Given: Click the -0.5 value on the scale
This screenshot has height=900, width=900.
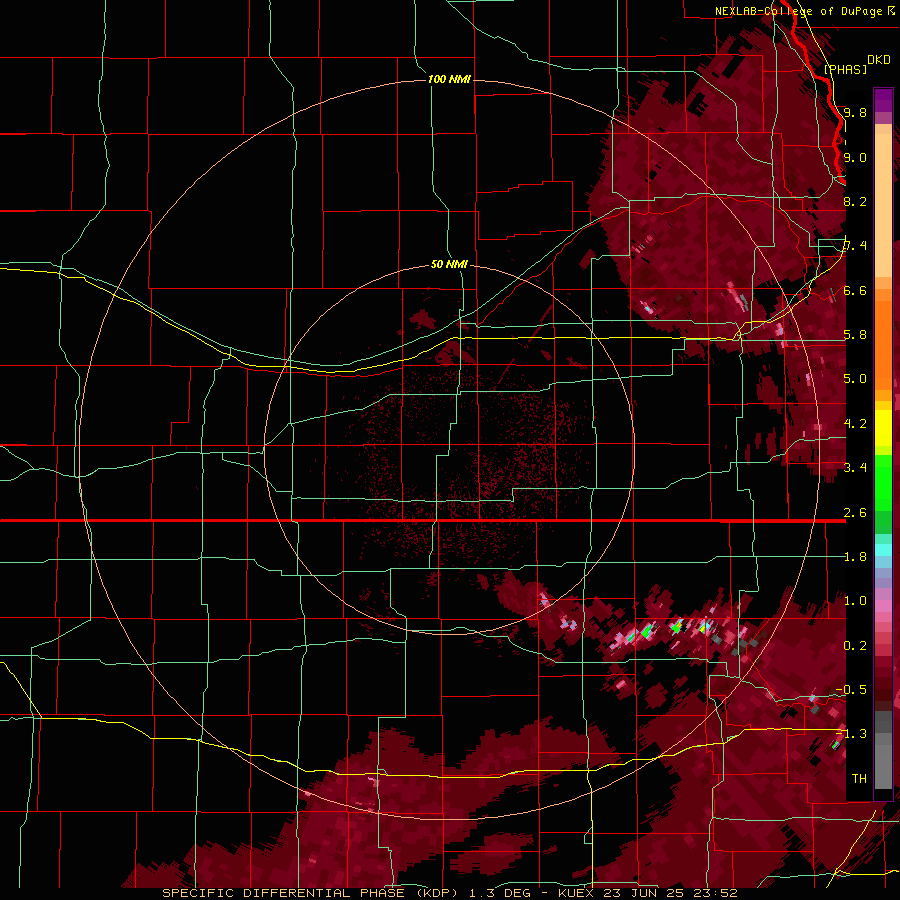Looking at the screenshot, I should [x=851, y=690].
